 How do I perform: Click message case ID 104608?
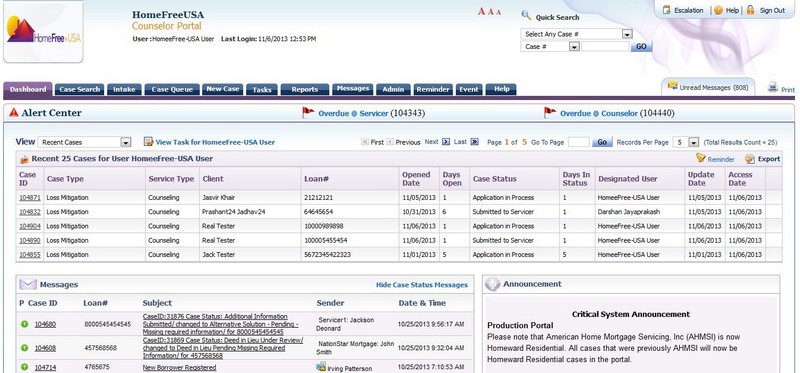coord(45,348)
